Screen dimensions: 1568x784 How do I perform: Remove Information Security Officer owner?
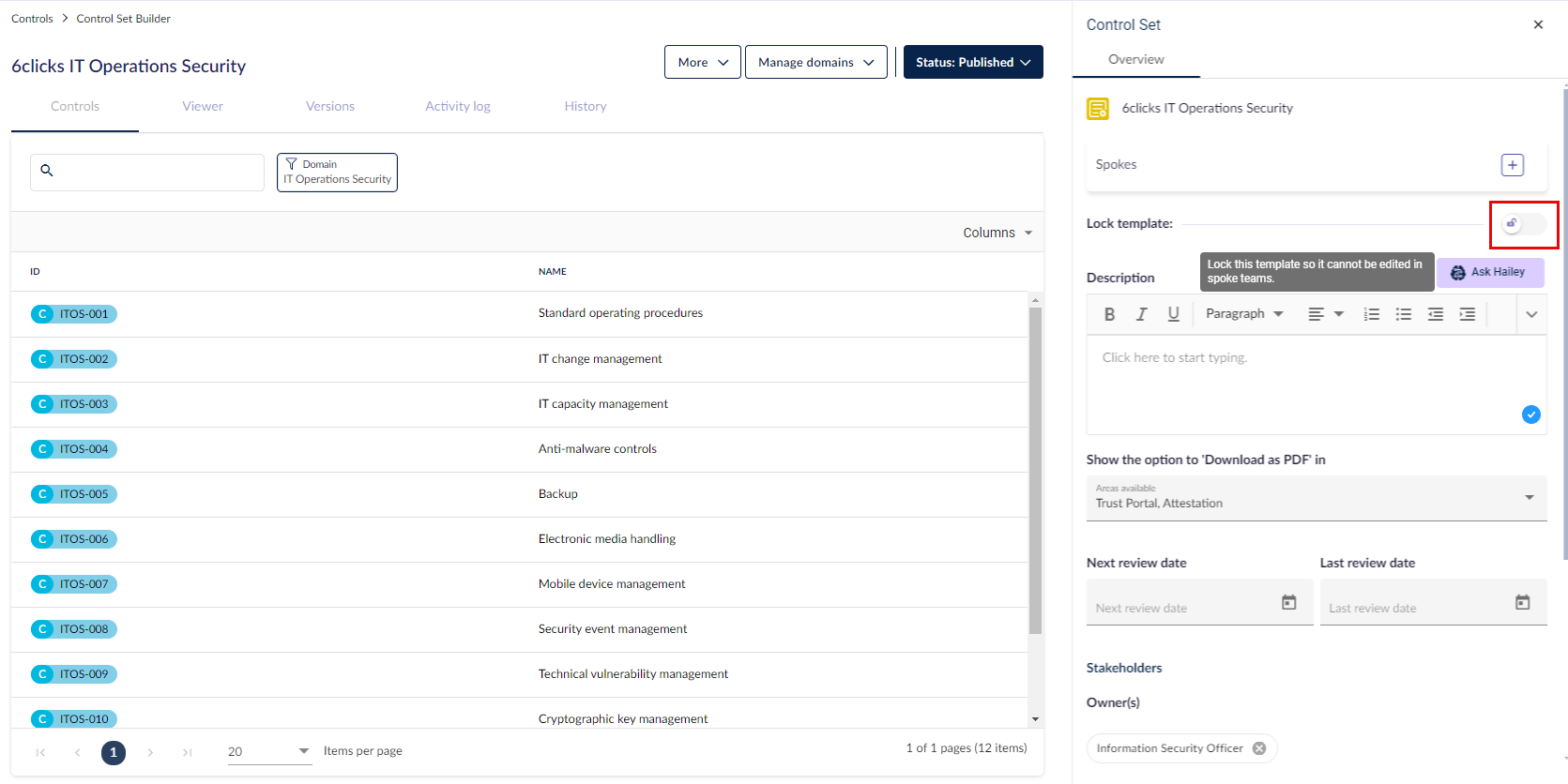point(1259,748)
